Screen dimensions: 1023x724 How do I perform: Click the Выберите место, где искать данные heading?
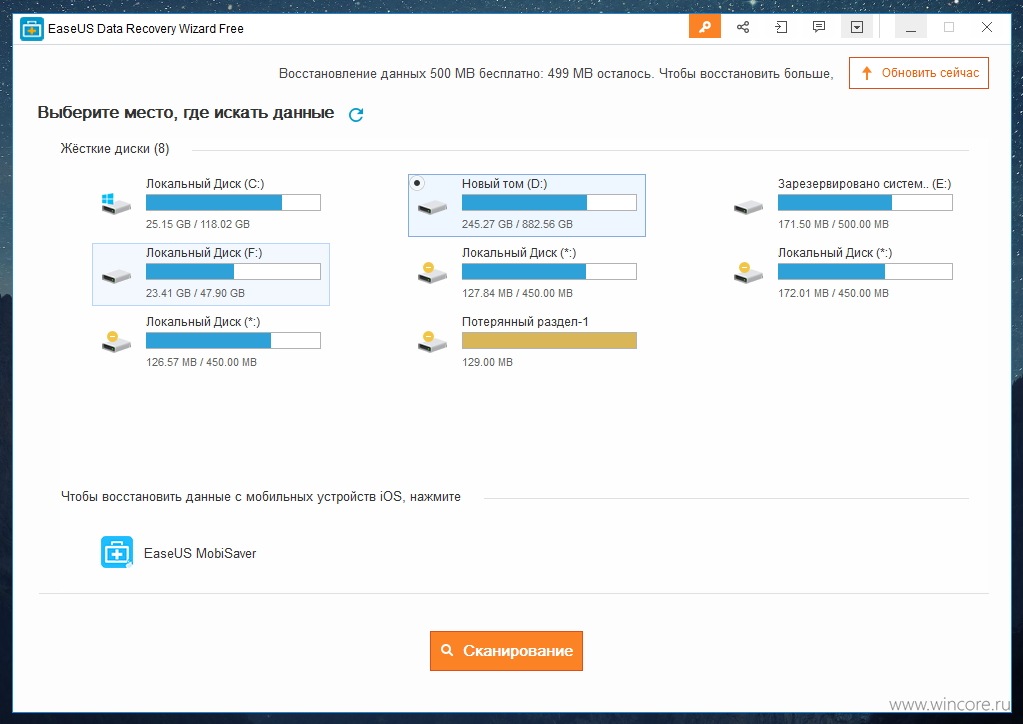(x=185, y=113)
